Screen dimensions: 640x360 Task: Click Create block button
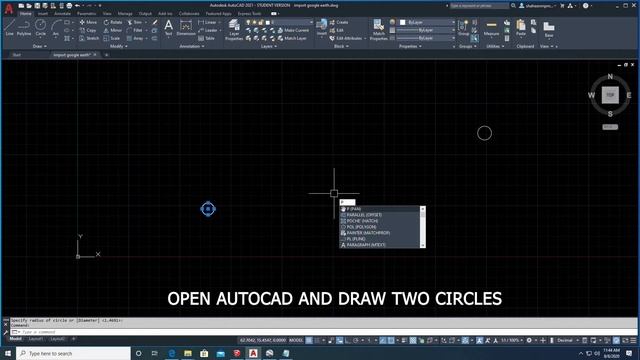click(339, 22)
